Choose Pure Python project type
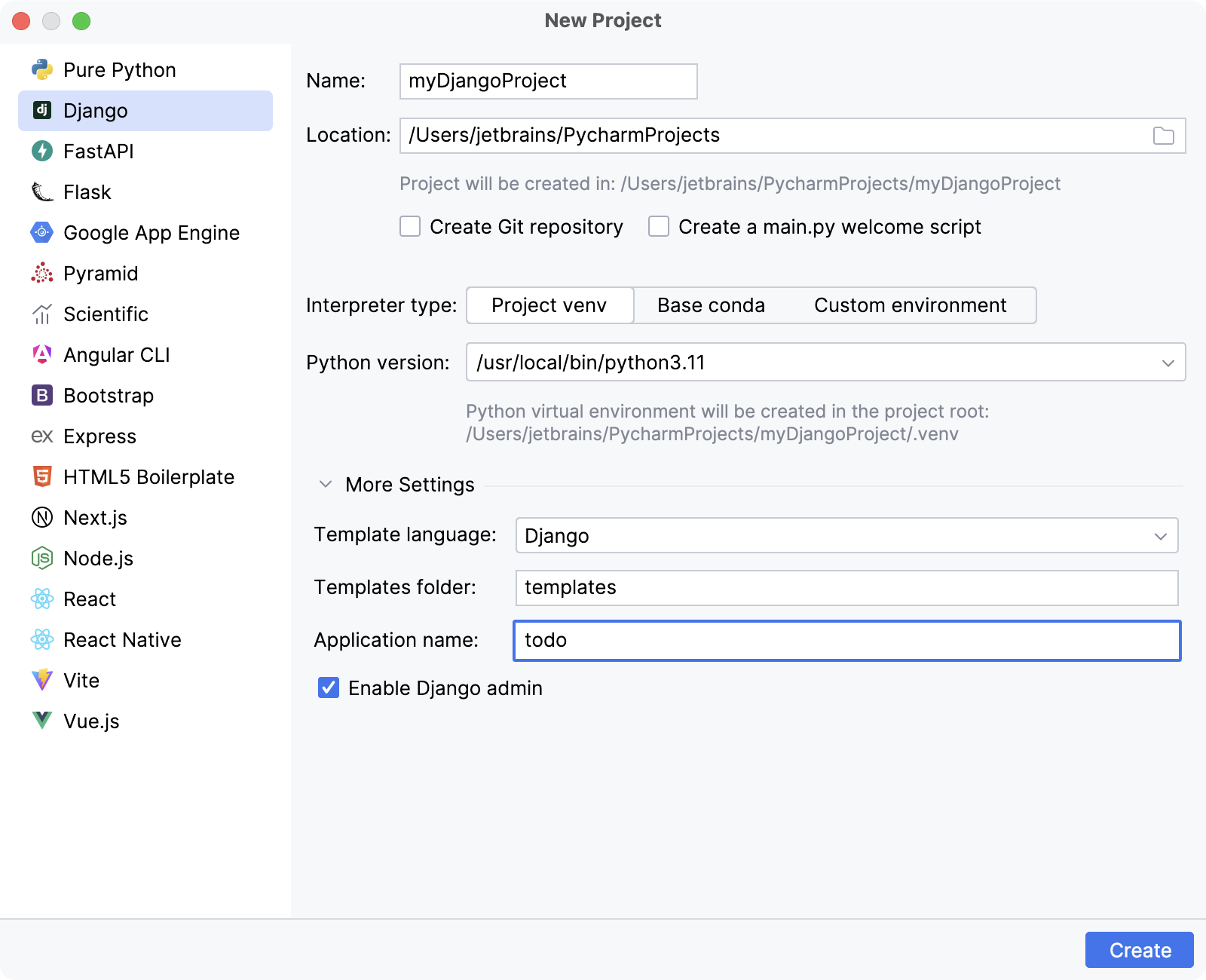This screenshot has height=980, width=1206. click(119, 70)
